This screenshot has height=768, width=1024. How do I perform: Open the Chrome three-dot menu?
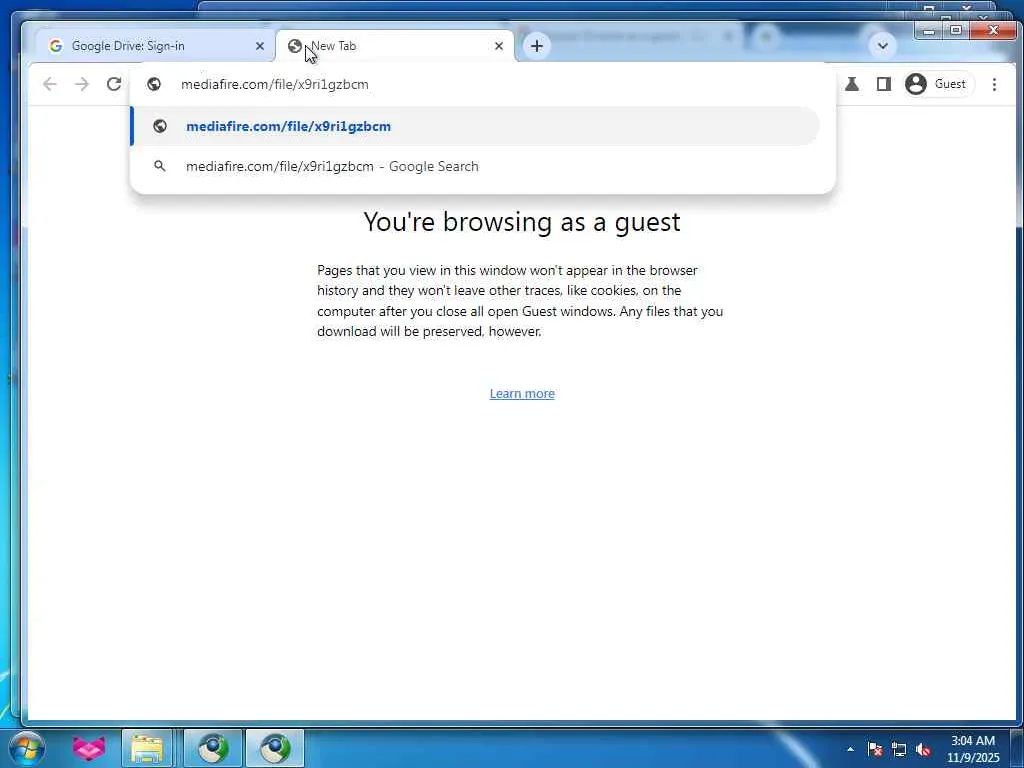[994, 84]
